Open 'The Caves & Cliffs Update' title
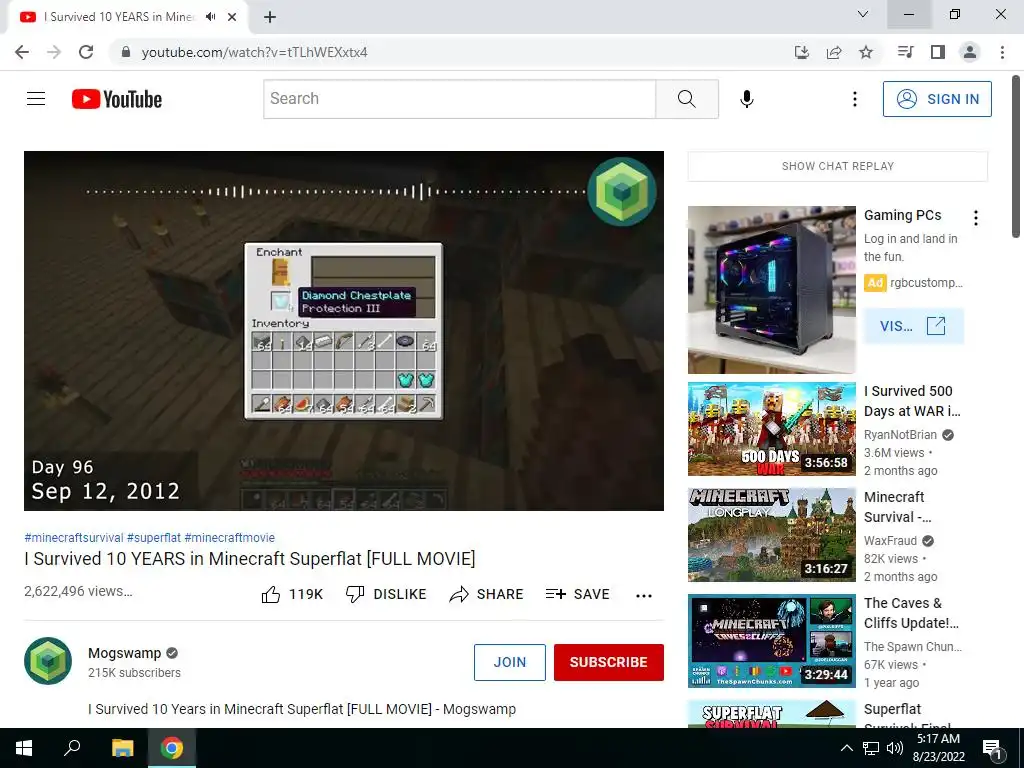The image size is (1024, 768). (x=911, y=613)
